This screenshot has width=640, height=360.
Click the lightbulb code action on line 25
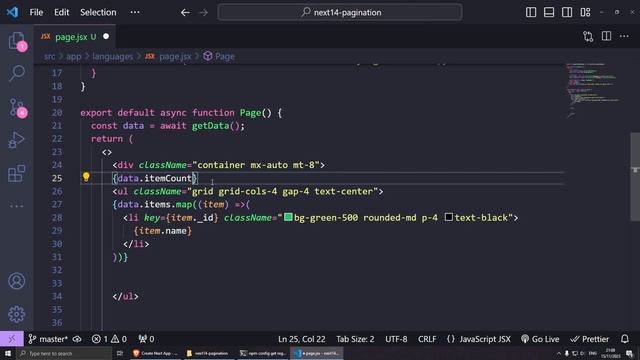pyautogui.click(x=86, y=177)
